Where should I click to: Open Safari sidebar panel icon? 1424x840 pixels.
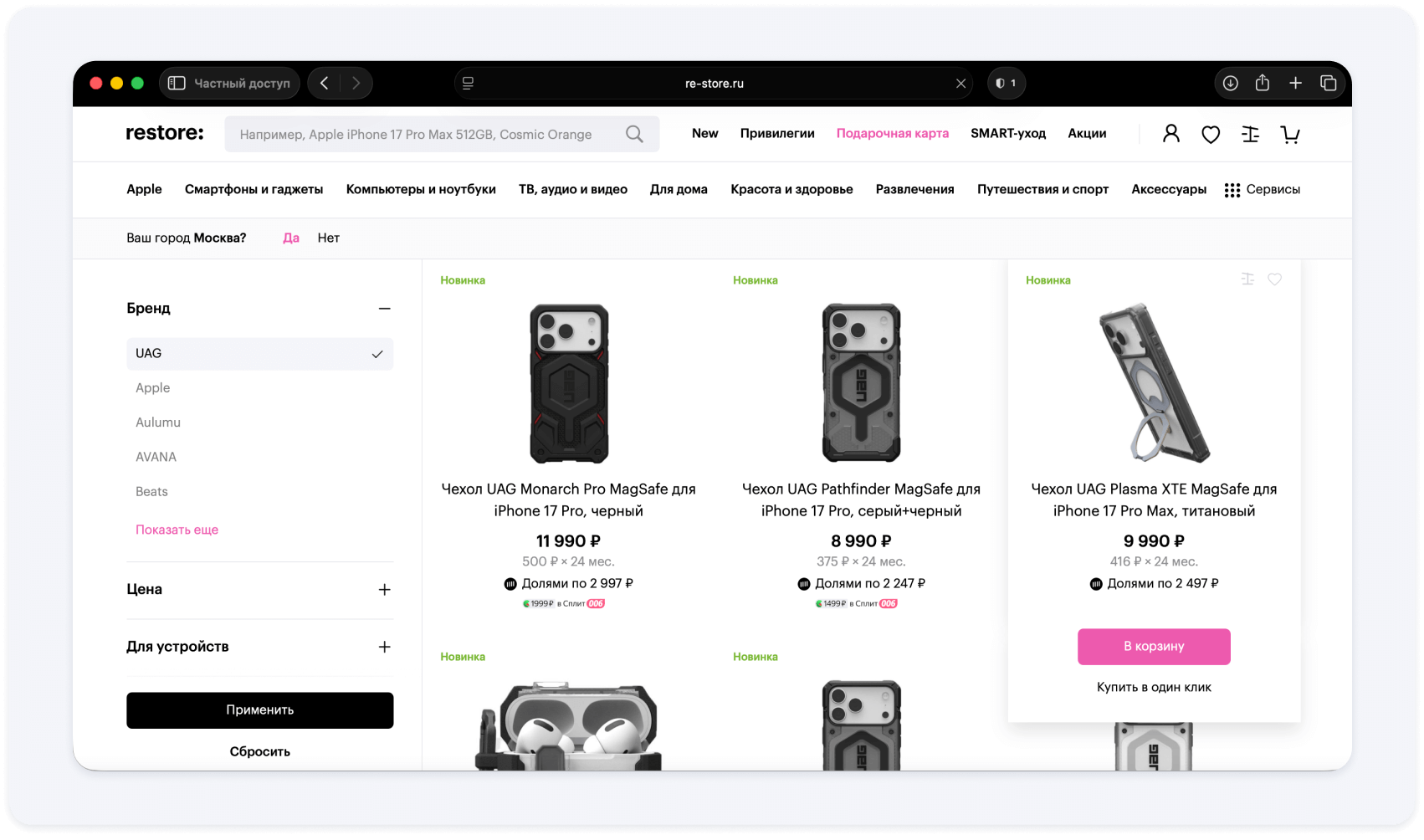click(177, 83)
